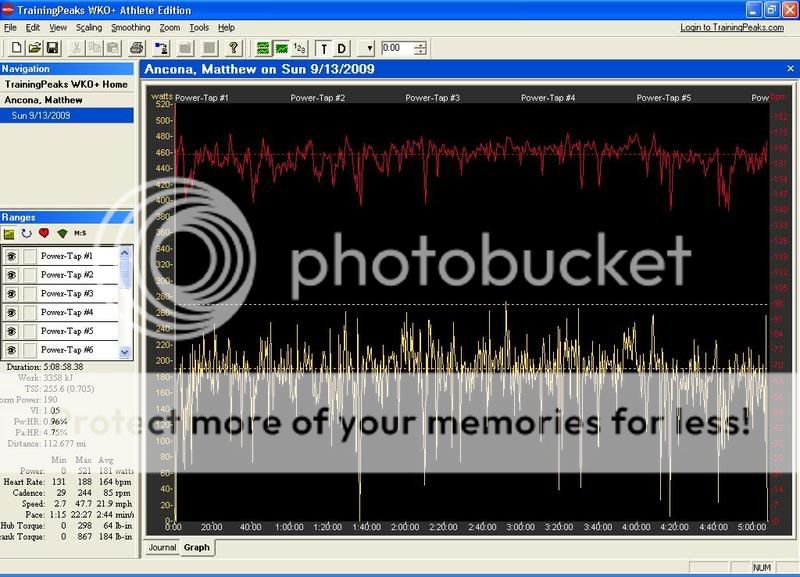
Task: Open the Zoom menu
Action: [x=169, y=28]
